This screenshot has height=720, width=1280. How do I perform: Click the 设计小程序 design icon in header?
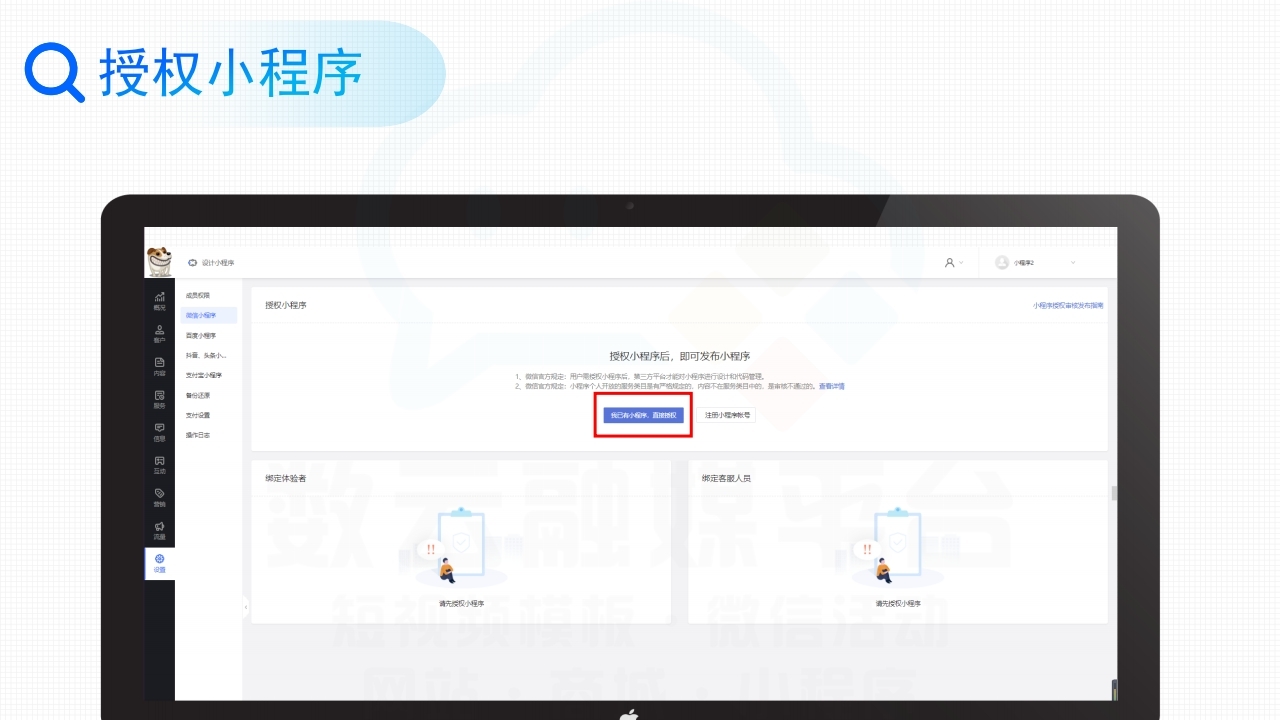pyautogui.click(x=193, y=263)
